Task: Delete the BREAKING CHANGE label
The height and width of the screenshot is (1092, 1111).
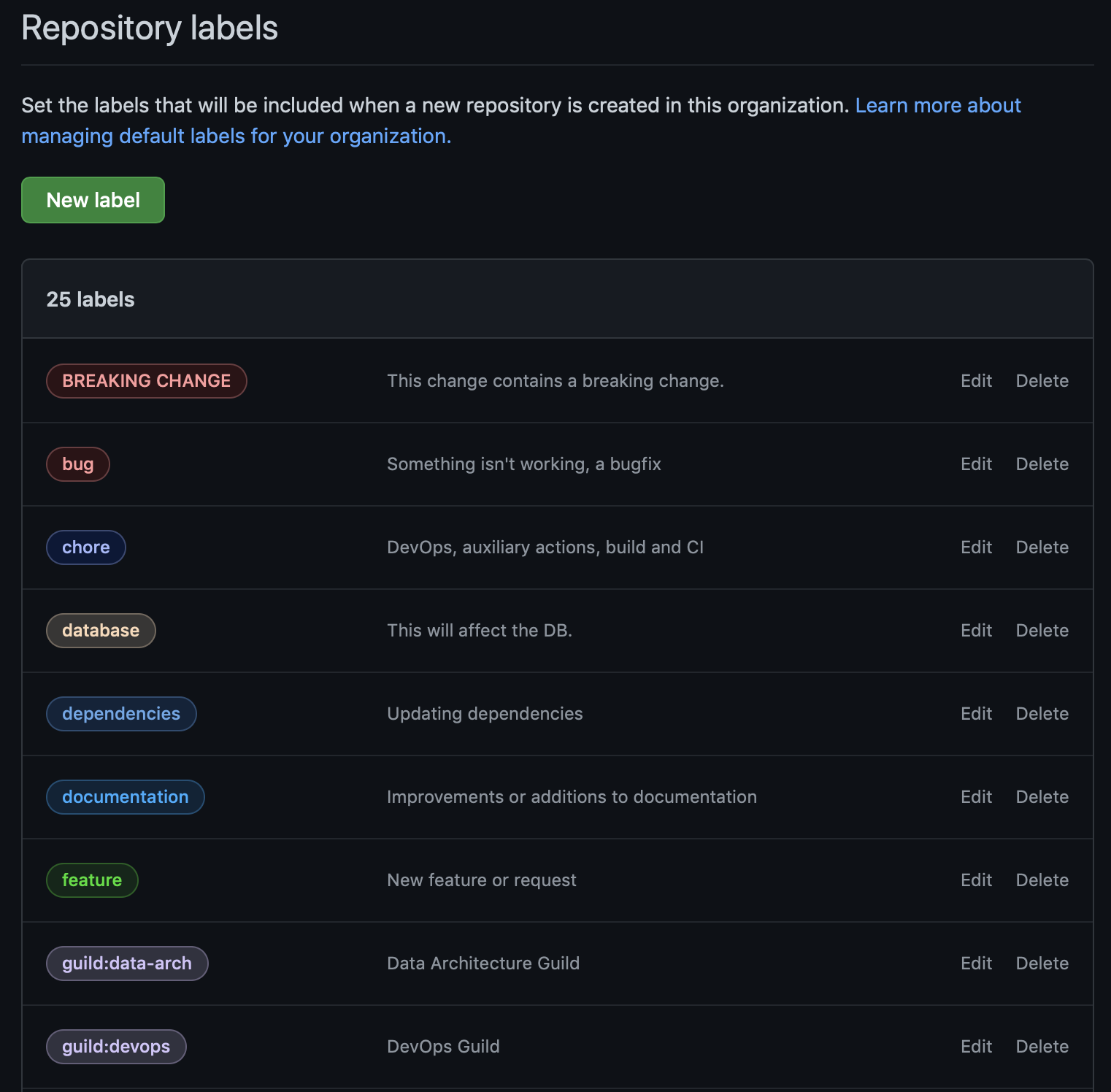Action: click(1042, 381)
